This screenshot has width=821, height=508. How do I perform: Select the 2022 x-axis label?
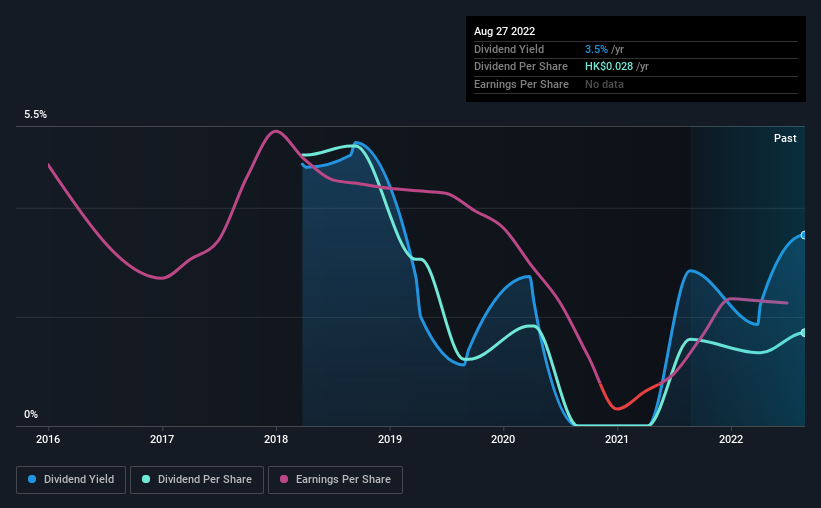[x=731, y=439]
